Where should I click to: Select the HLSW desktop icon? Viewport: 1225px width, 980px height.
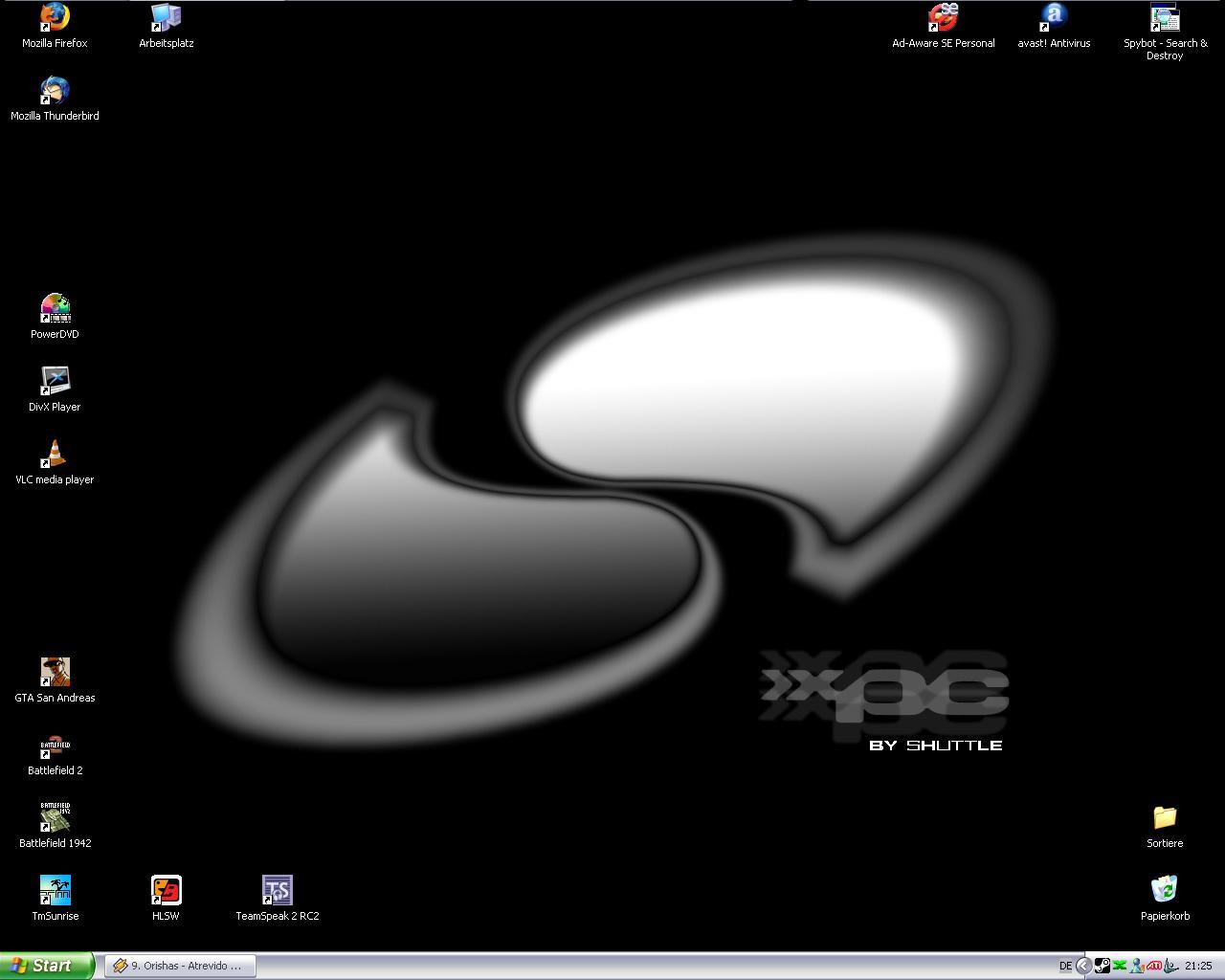click(166, 891)
